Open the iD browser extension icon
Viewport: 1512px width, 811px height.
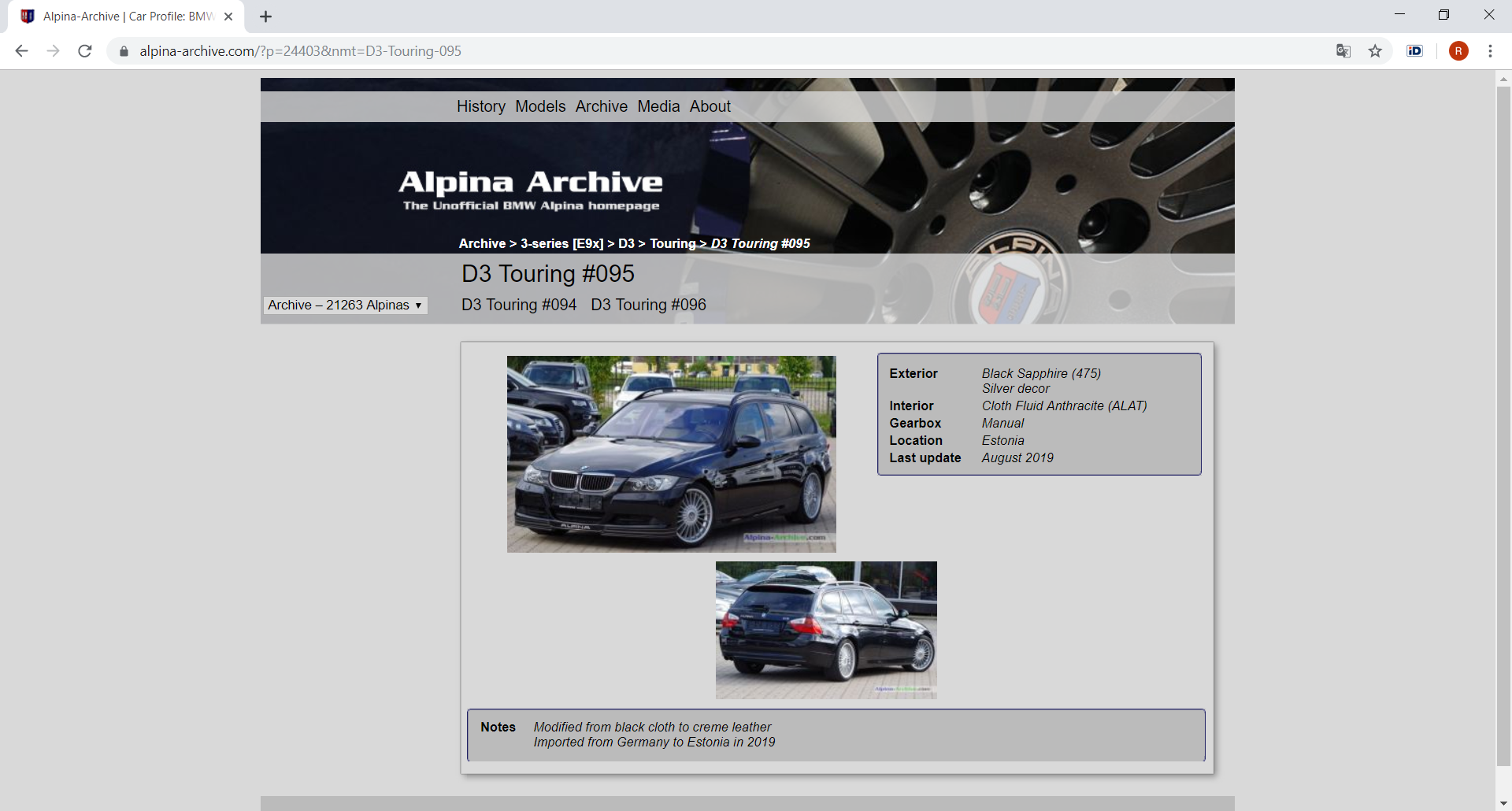coord(1415,51)
